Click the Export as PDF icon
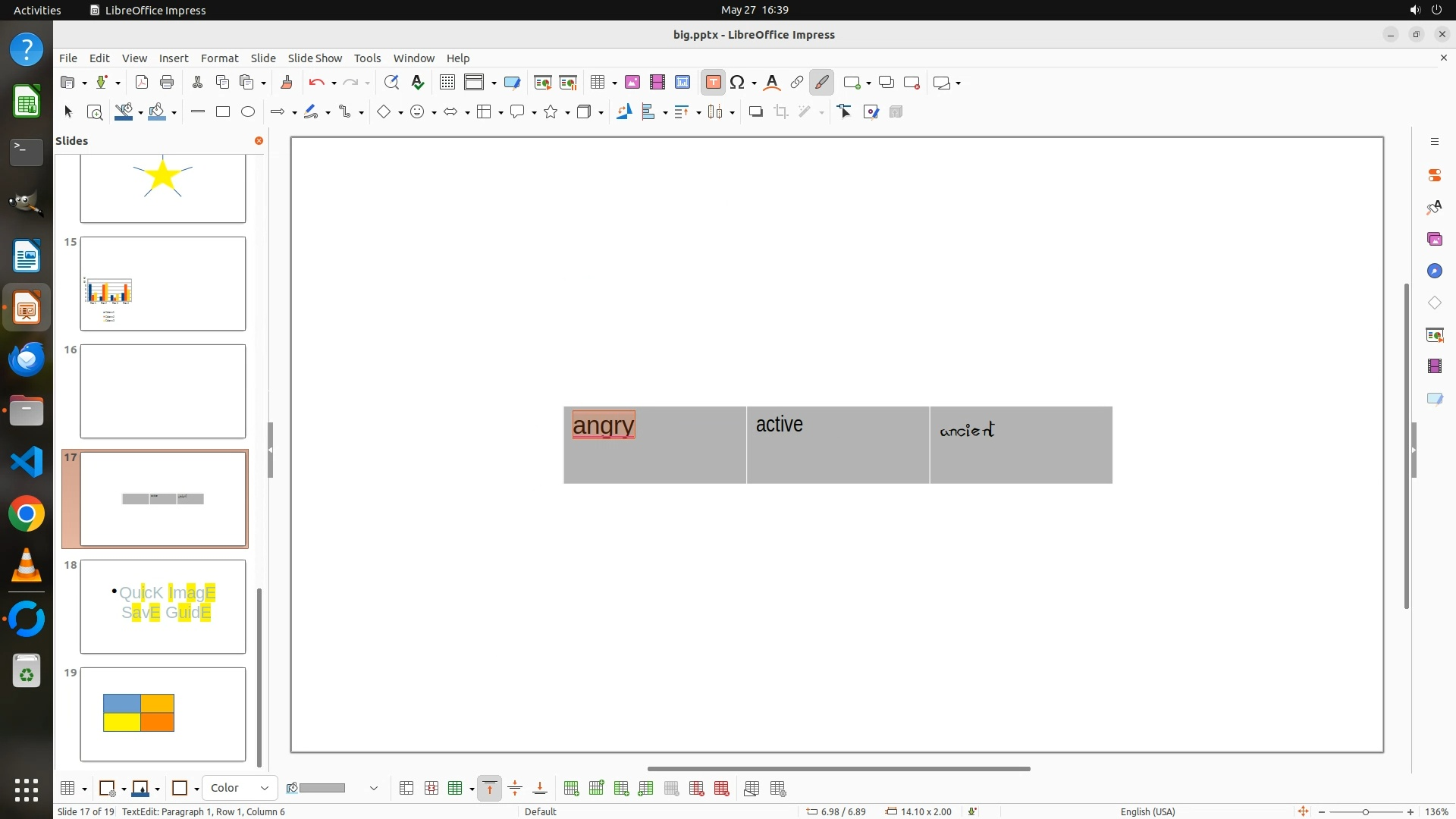Viewport: 1456px width, 819px height. 141,83
